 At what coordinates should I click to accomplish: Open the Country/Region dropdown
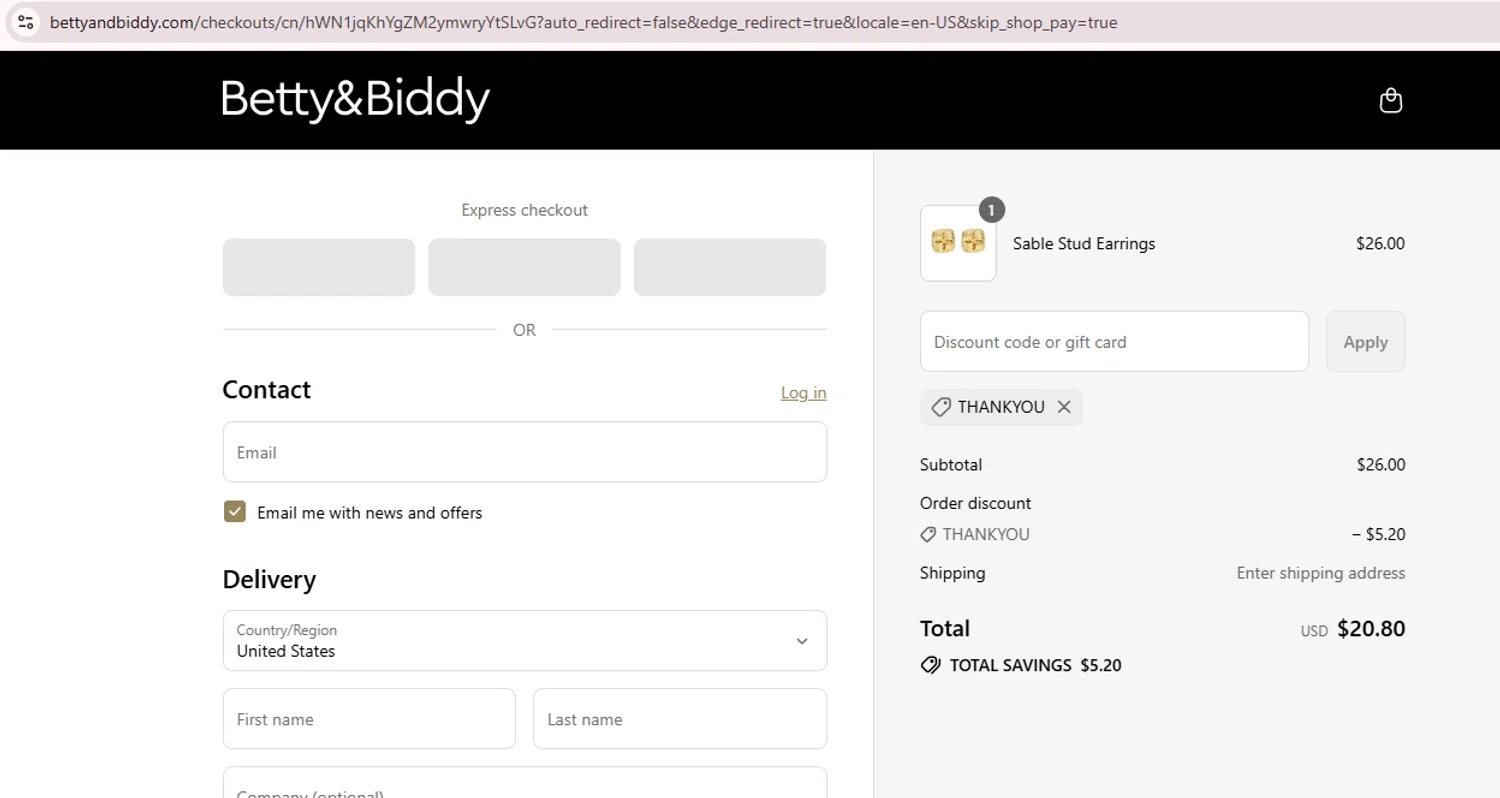524,641
